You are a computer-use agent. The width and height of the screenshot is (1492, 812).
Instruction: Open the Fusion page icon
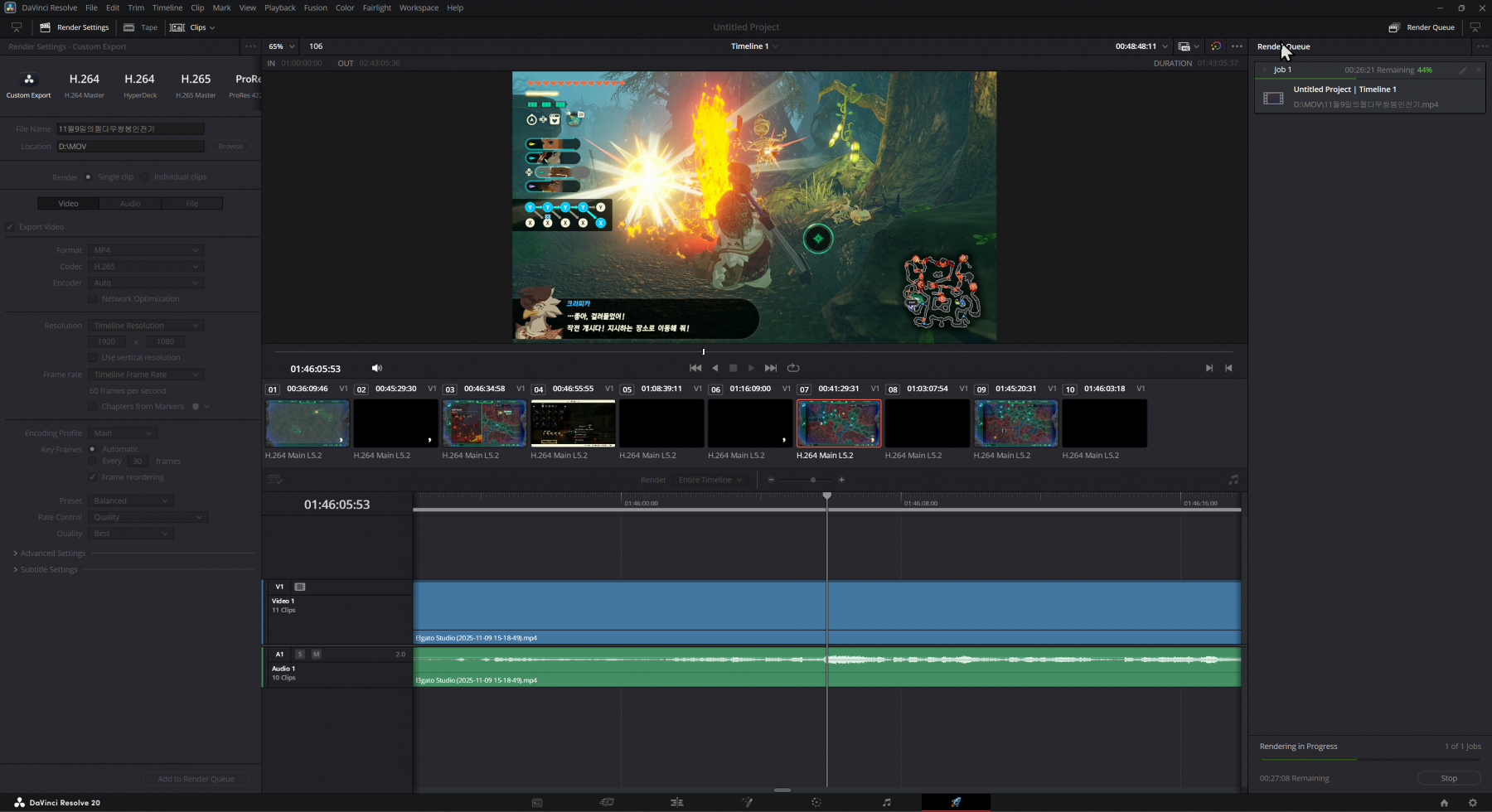coord(747,802)
